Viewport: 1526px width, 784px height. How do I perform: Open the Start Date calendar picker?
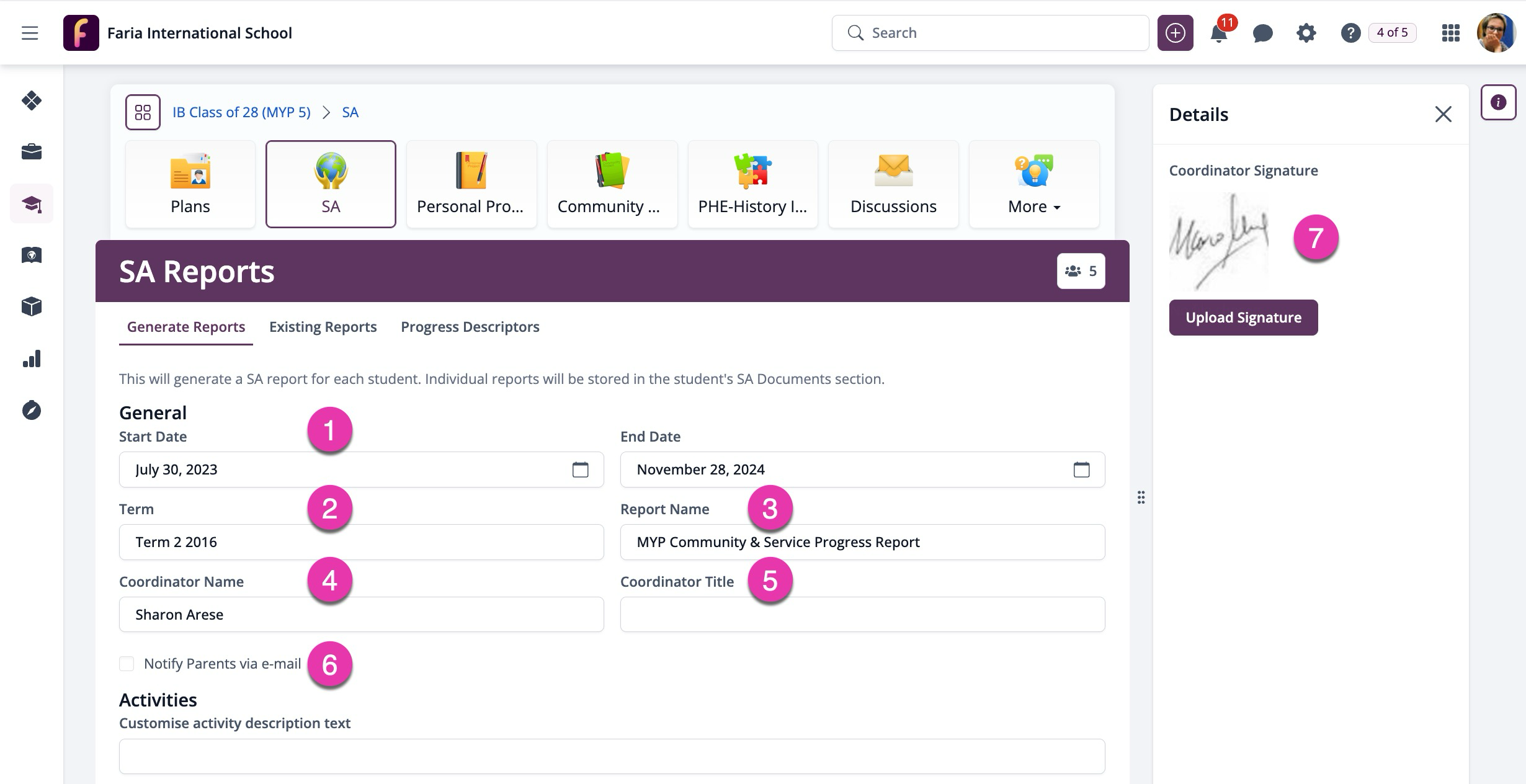(580, 470)
